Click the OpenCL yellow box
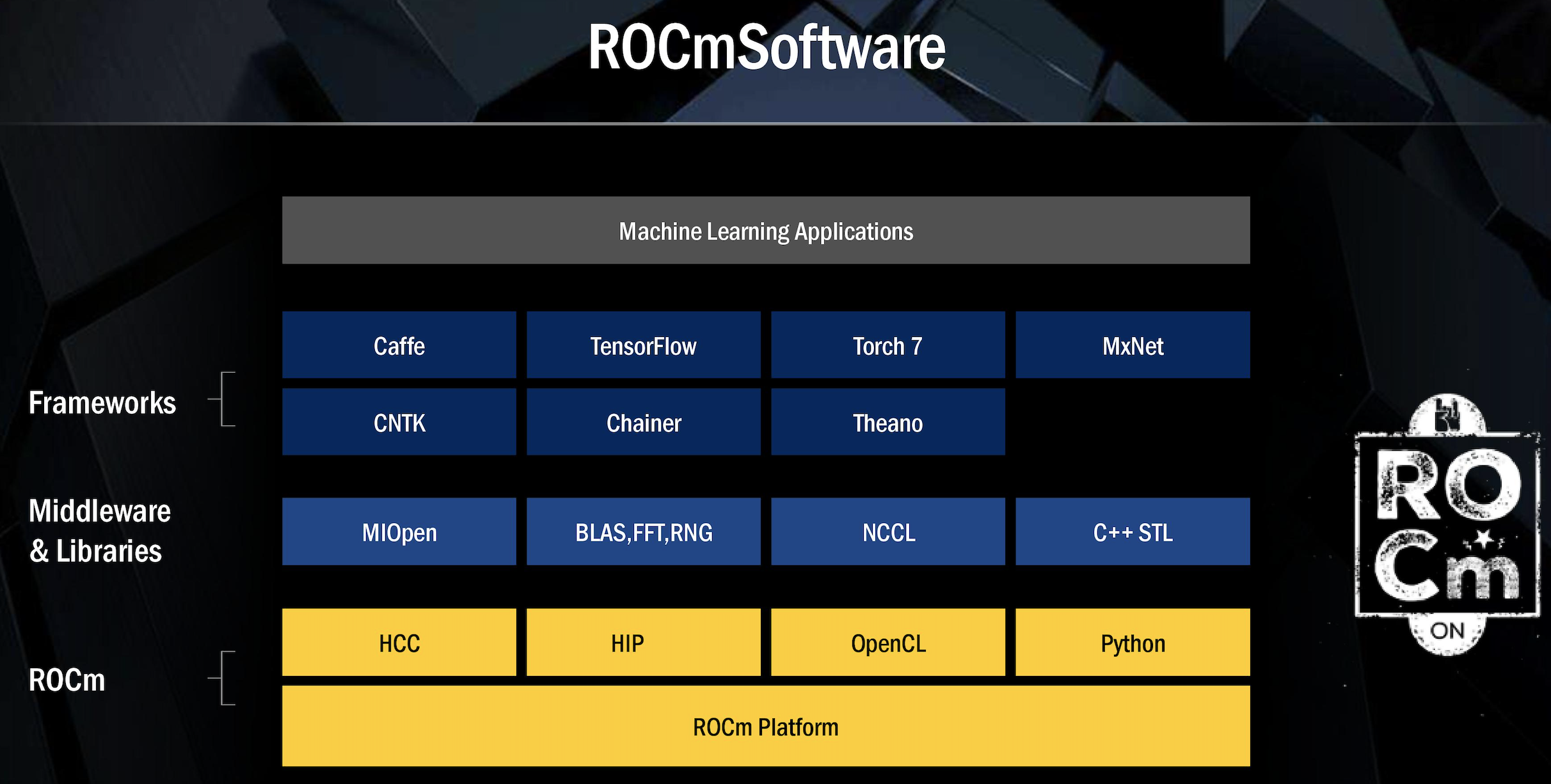 [x=887, y=643]
